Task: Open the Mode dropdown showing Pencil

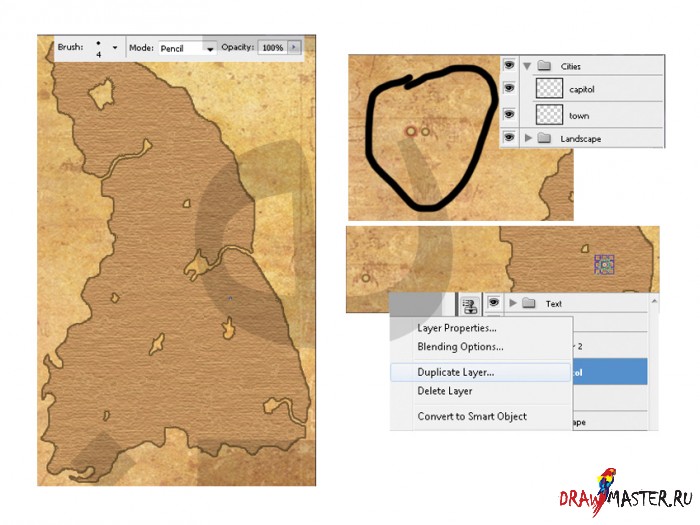Action: 188,48
